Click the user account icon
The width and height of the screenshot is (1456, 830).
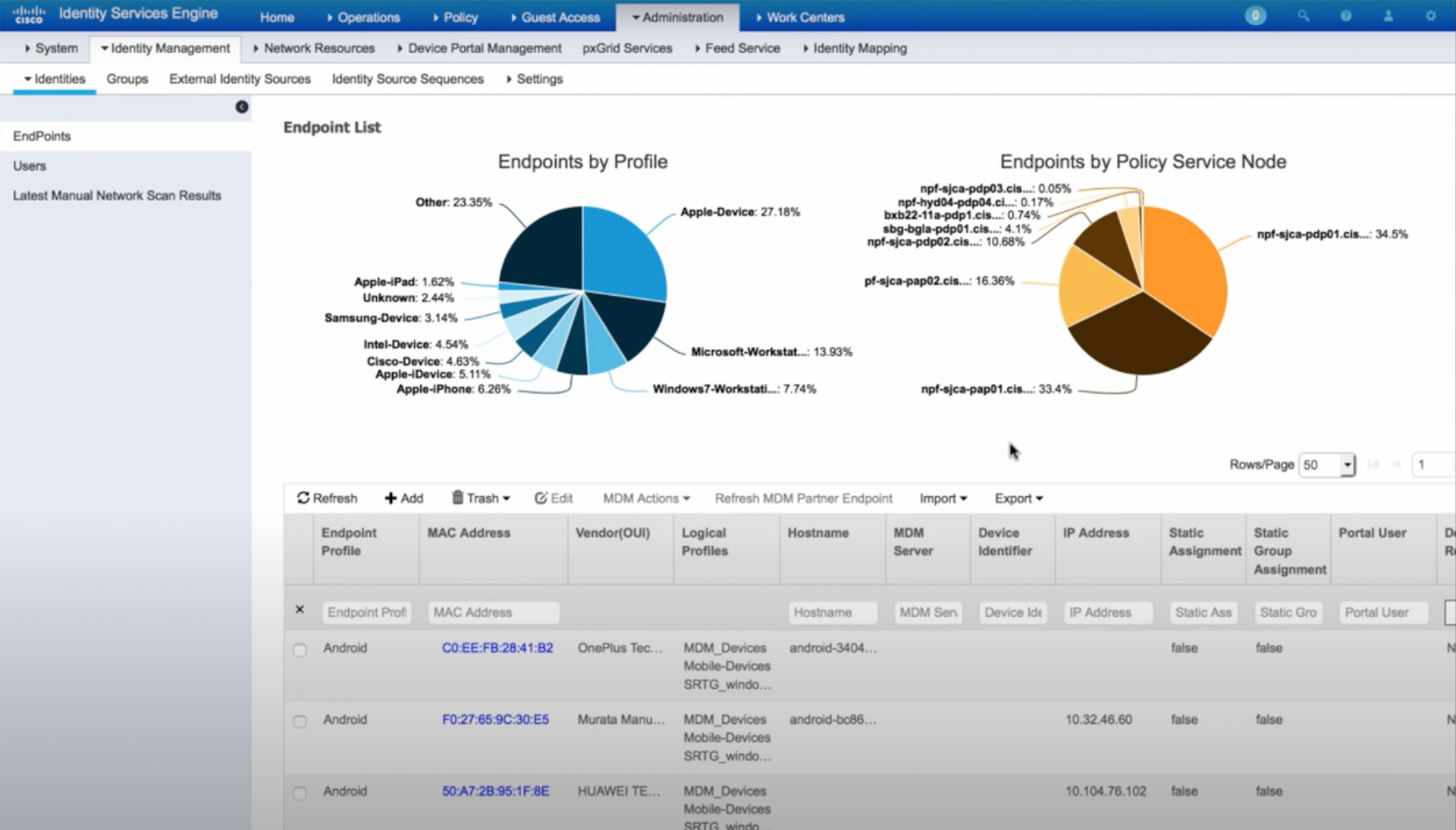tap(1388, 16)
